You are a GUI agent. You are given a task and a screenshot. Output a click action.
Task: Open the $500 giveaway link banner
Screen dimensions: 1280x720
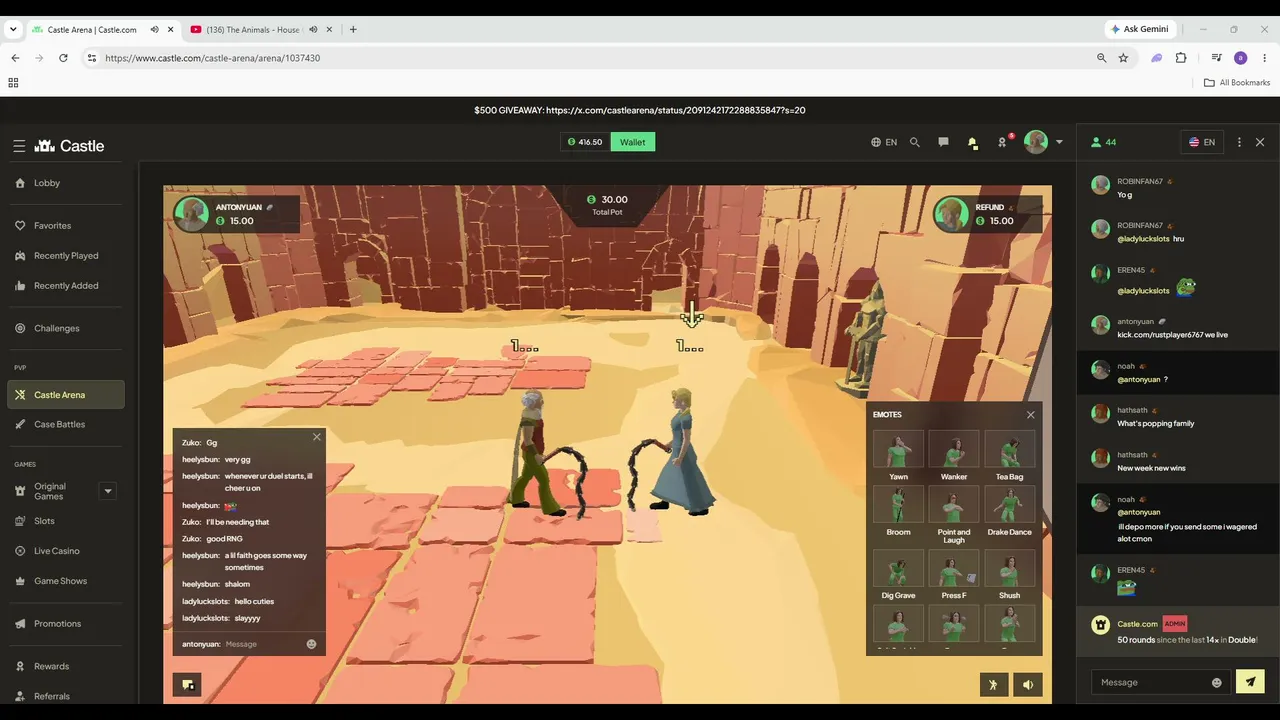(x=640, y=110)
